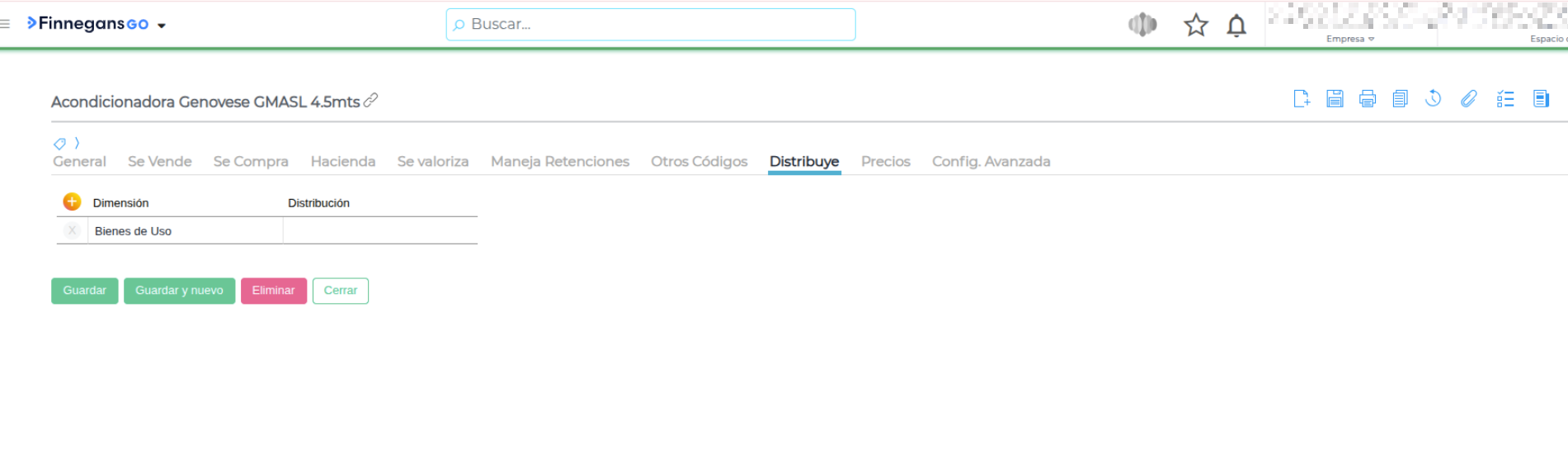Switch to the Precios tab

[885, 162]
